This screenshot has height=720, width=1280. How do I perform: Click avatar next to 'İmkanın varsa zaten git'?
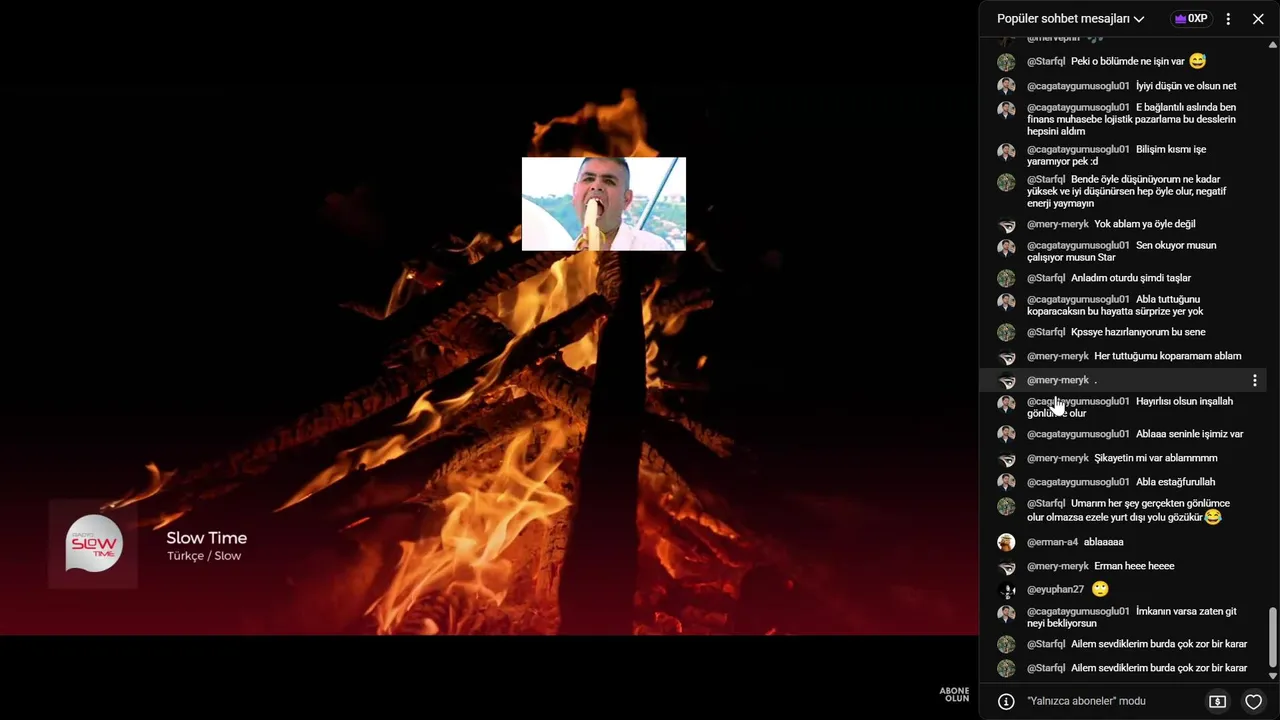pyautogui.click(x=1006, y=614)
